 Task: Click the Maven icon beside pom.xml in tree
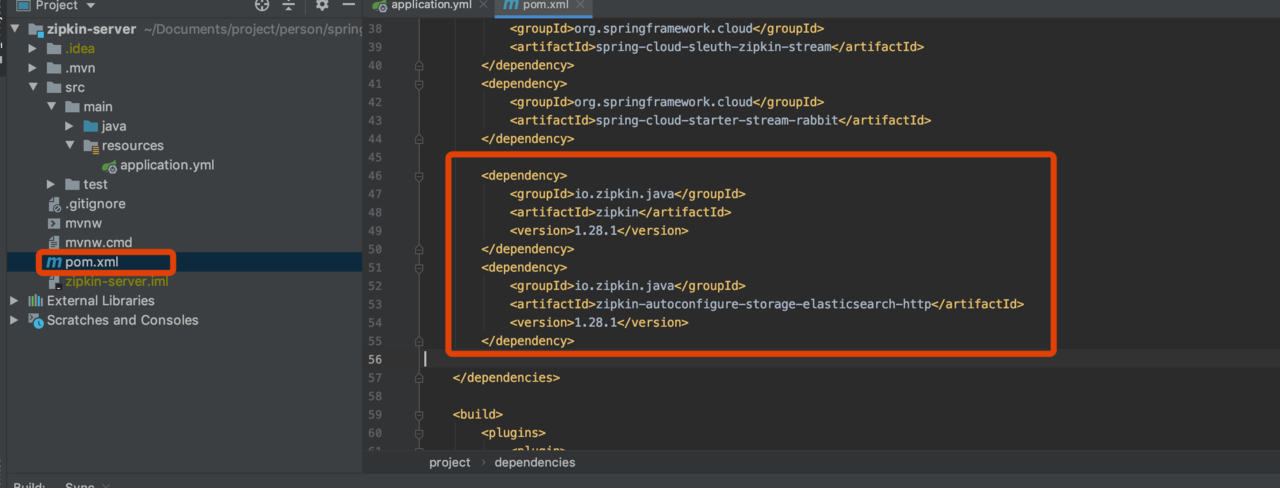(54, 262)
